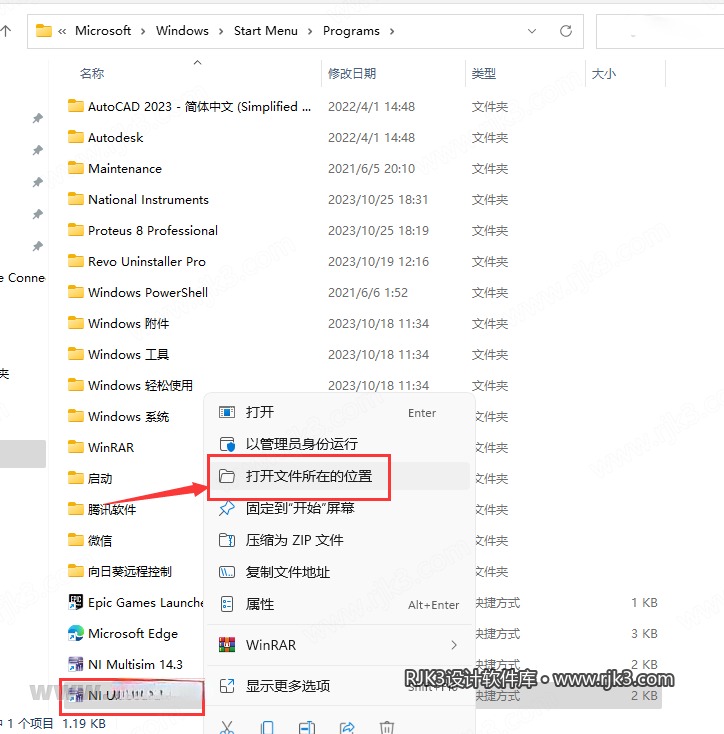The image size is (724, 734).
Task: Expand chevron after Programs breadcrumb
Action: pyautogui.click(x=392, y=31)
